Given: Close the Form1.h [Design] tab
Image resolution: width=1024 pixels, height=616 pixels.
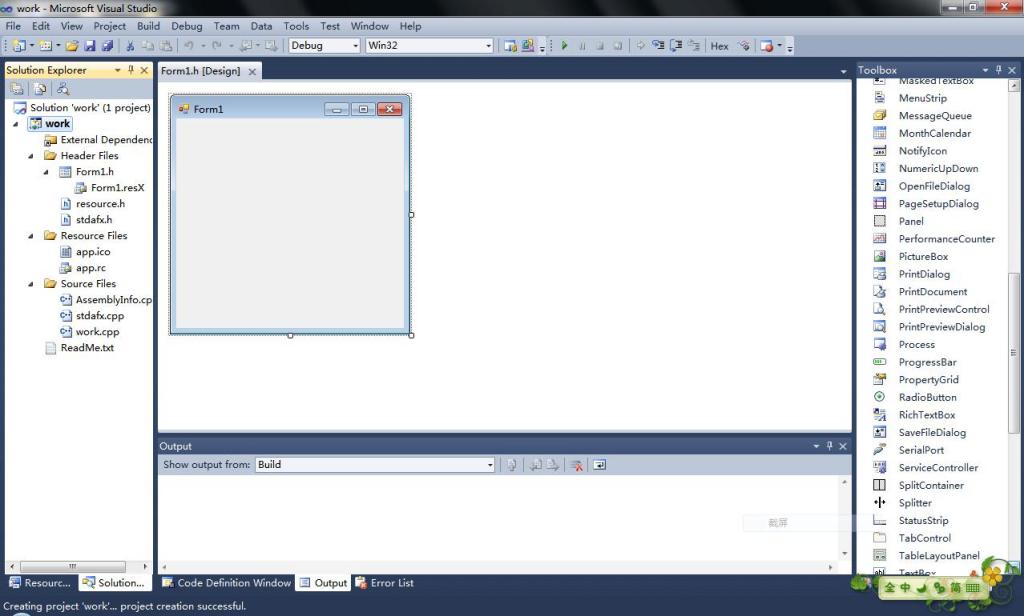Looking at the screenshot, I should click(252, 71).
